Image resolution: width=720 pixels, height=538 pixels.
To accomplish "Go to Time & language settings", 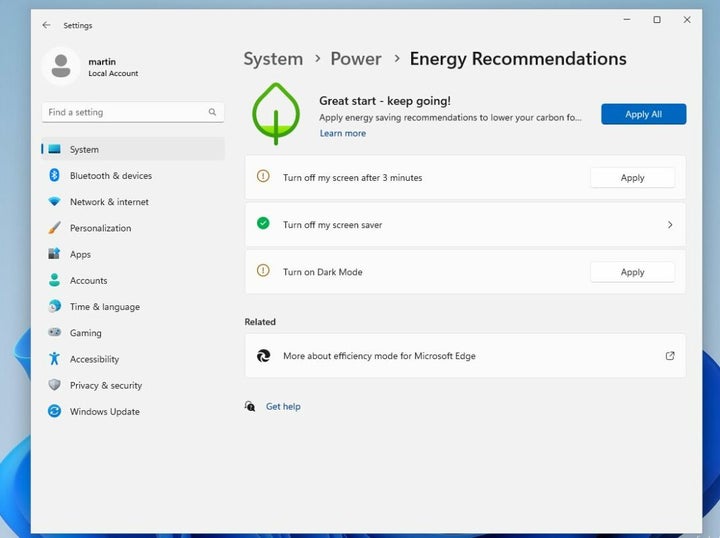I will tap(104, 307).
